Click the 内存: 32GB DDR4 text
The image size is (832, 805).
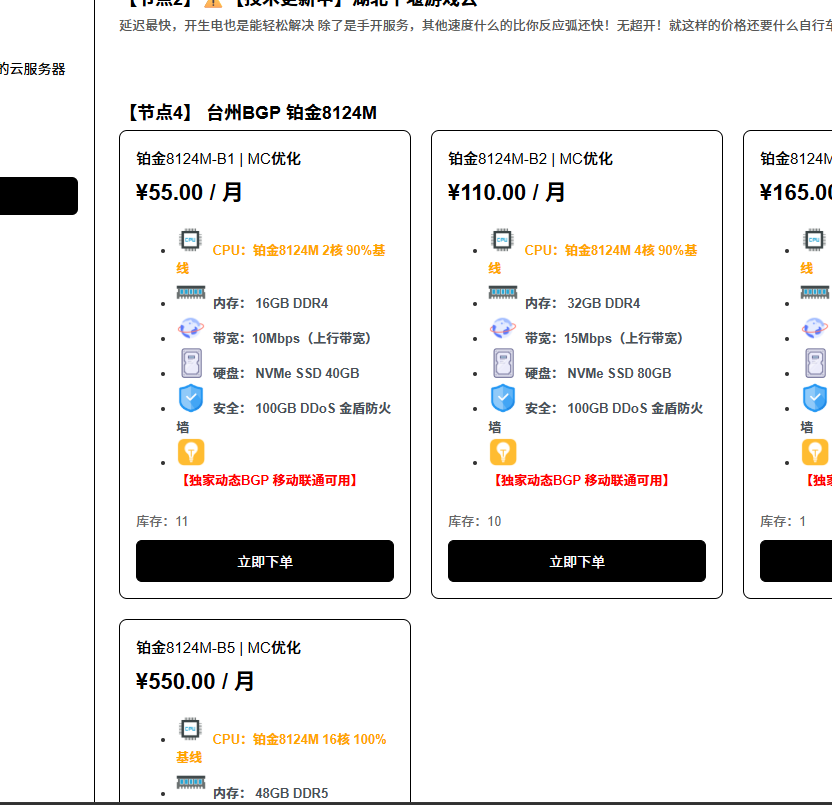(x=583, y=303)
